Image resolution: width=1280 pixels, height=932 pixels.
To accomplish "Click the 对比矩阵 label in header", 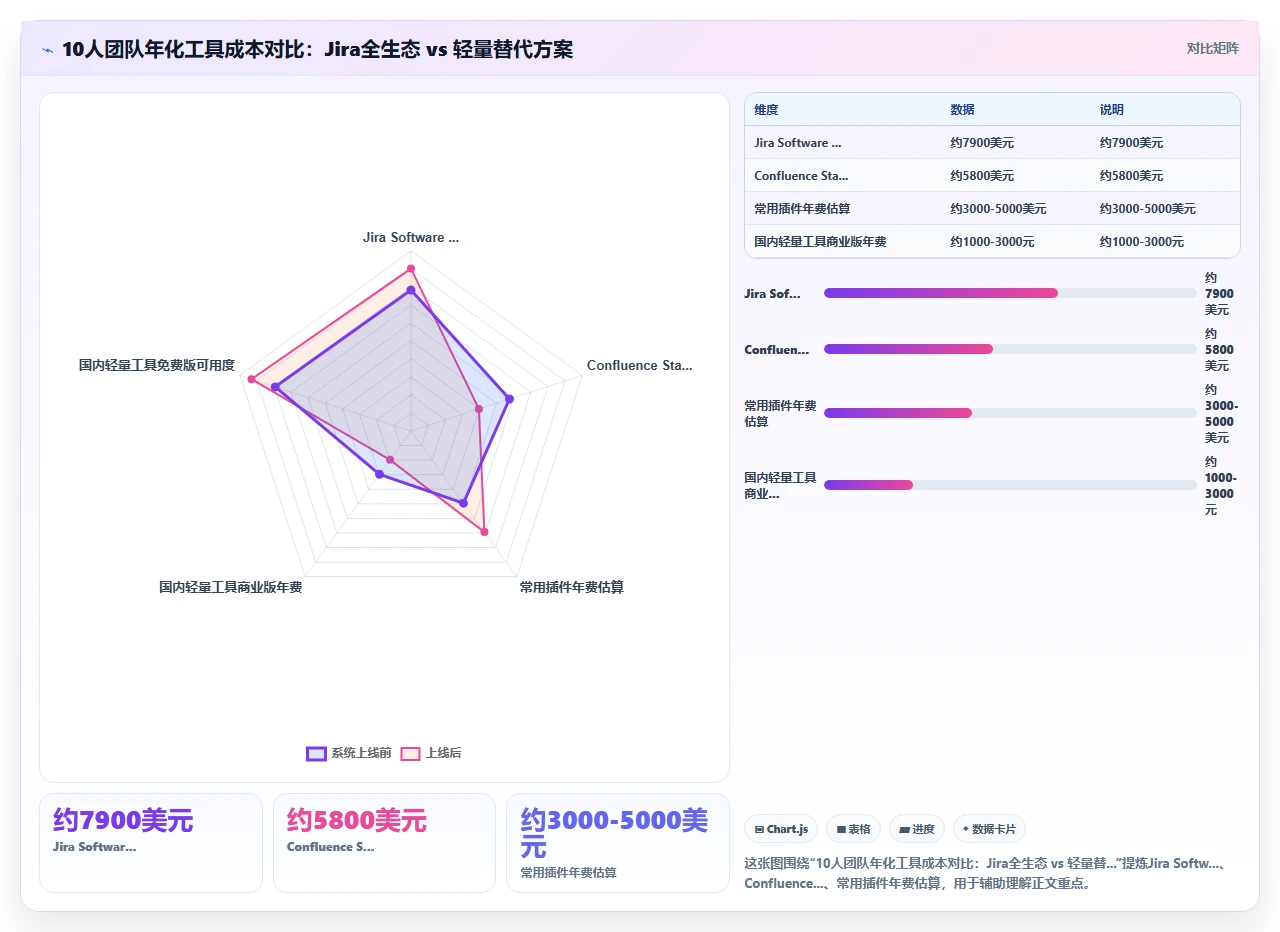I will 1212,48.
